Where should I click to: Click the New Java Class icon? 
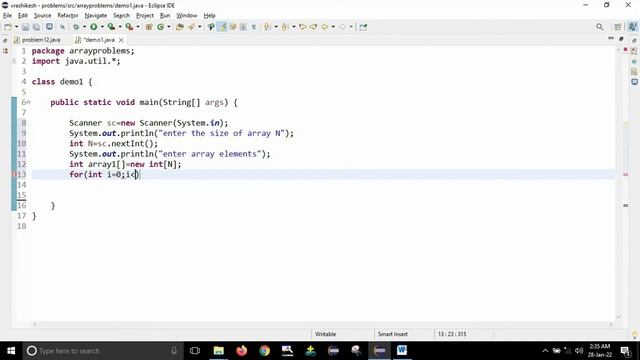160,27
